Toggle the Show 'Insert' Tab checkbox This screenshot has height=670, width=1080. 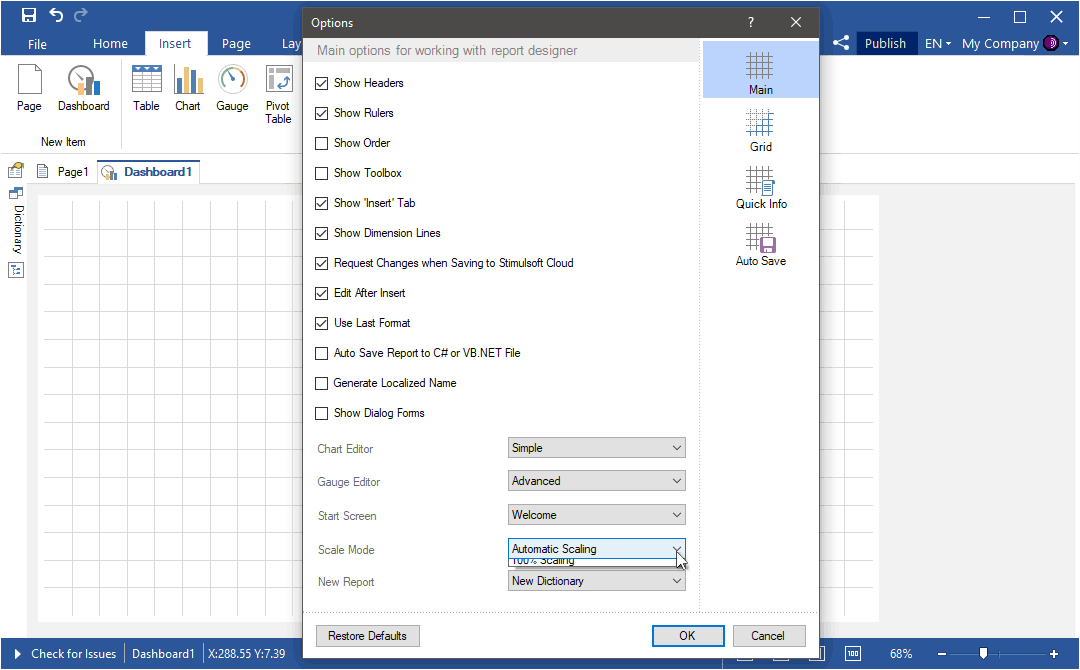pos(321,203)
